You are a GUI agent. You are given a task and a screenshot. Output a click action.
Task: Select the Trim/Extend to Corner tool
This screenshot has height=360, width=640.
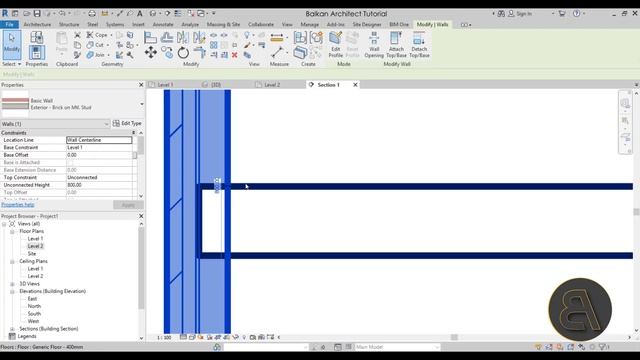[199, 53]
